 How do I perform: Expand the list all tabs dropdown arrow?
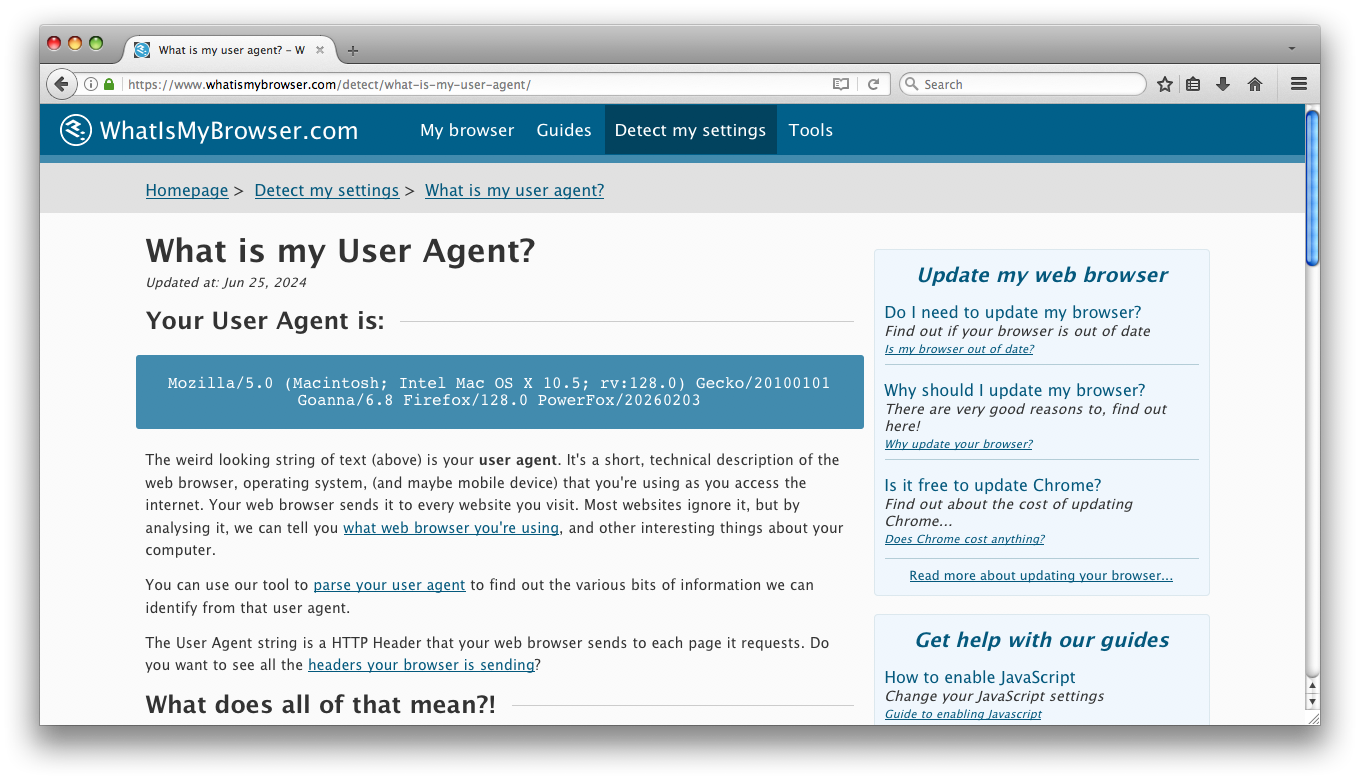pos(1292,49)
